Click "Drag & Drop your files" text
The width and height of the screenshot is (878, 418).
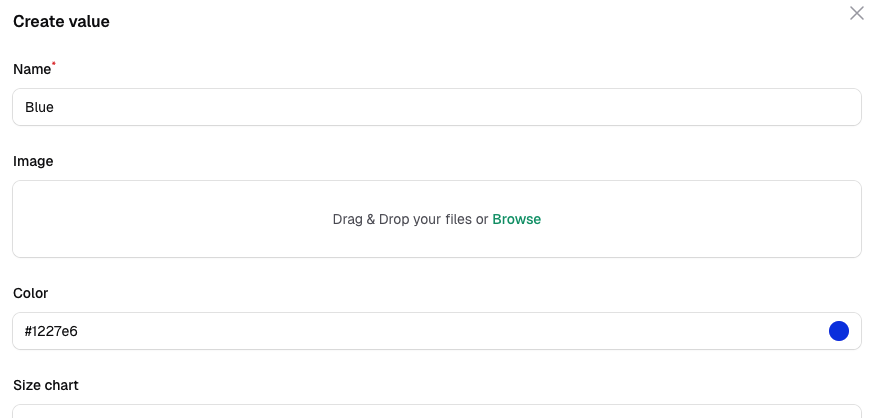(x=401, y=219)
